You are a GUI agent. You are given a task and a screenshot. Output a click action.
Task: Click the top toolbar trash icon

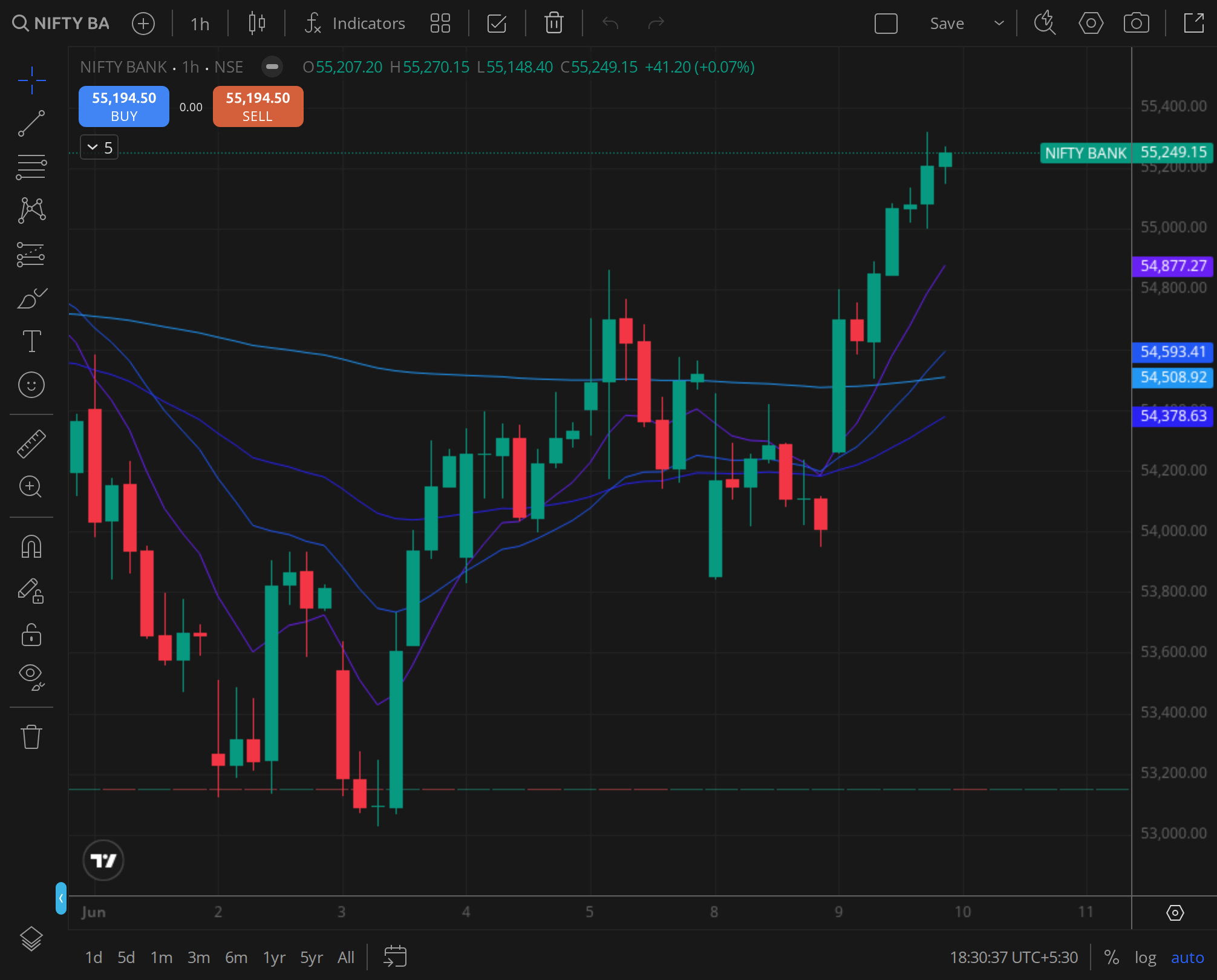point(554,24)
